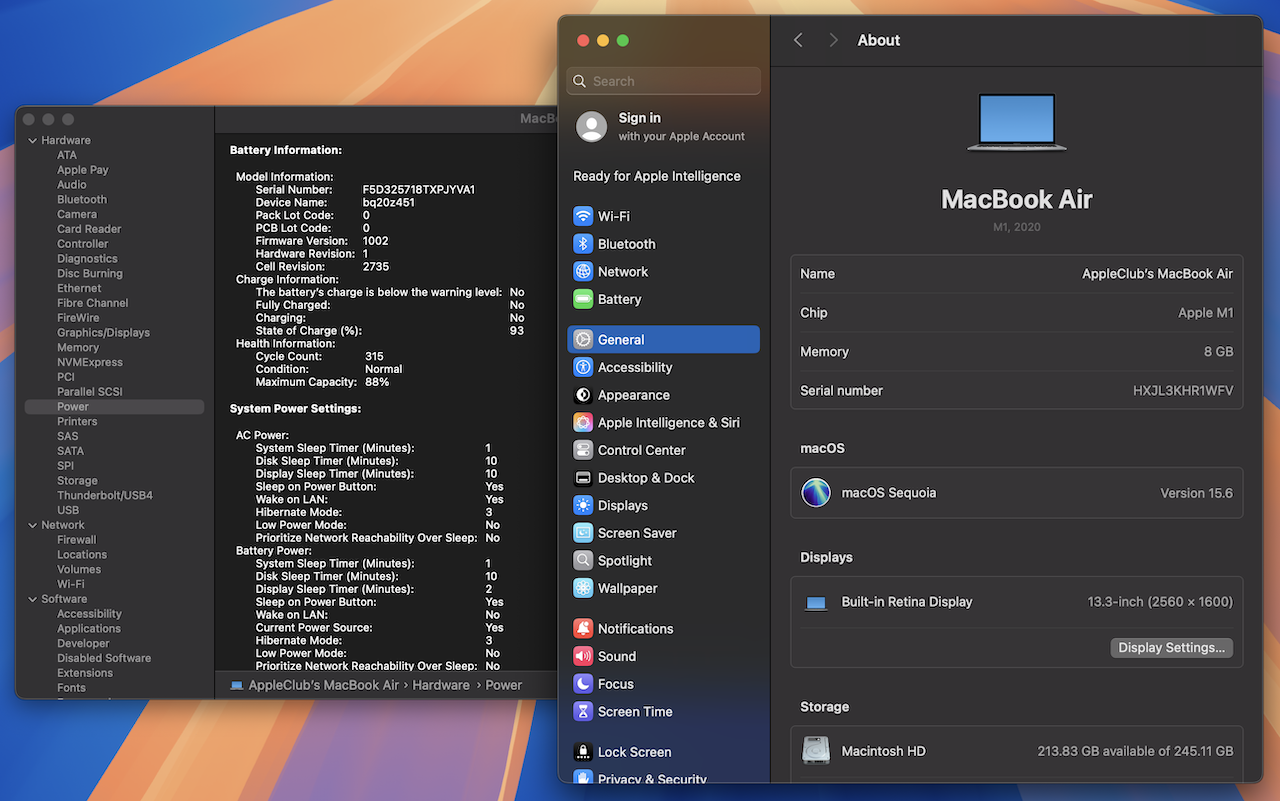Viewport: 1280px width, 801px height.
Task: Click the red Notifications bell icon
Action: tap(583, 629)
